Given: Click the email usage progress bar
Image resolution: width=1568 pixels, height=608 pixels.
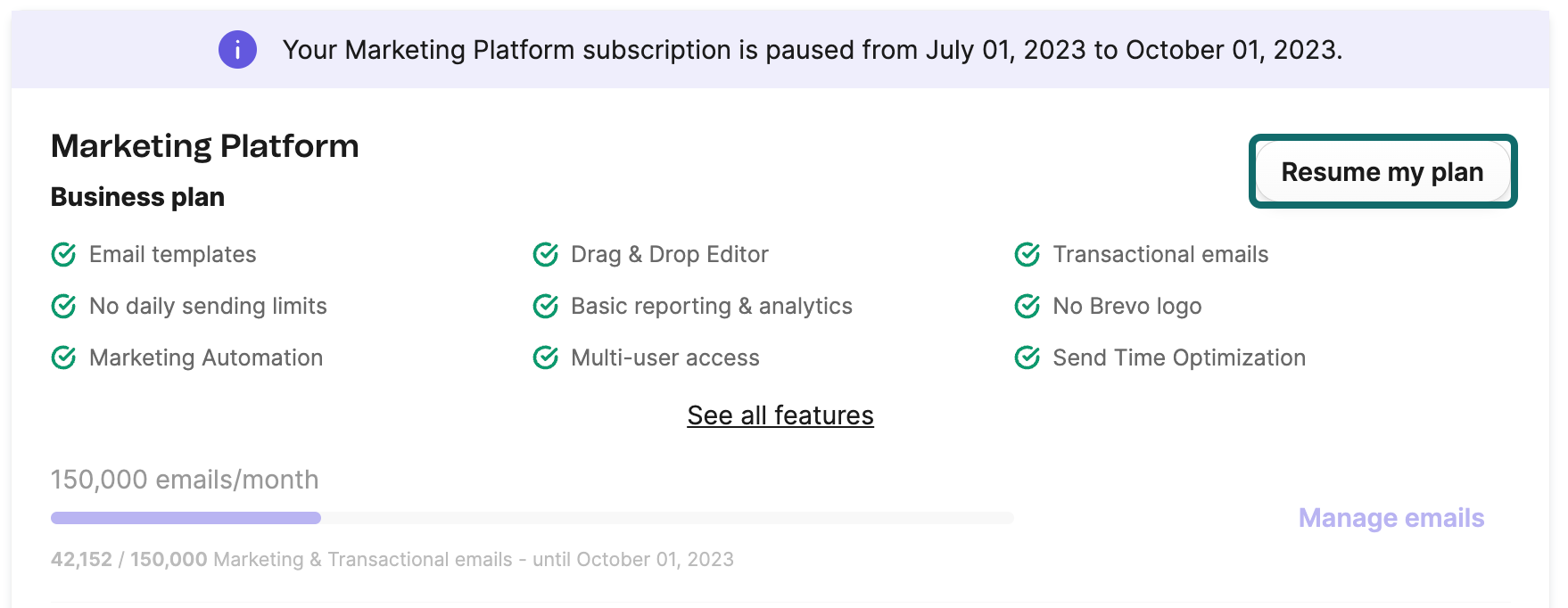Looking at the screenshot, I should tap(532, 518).
